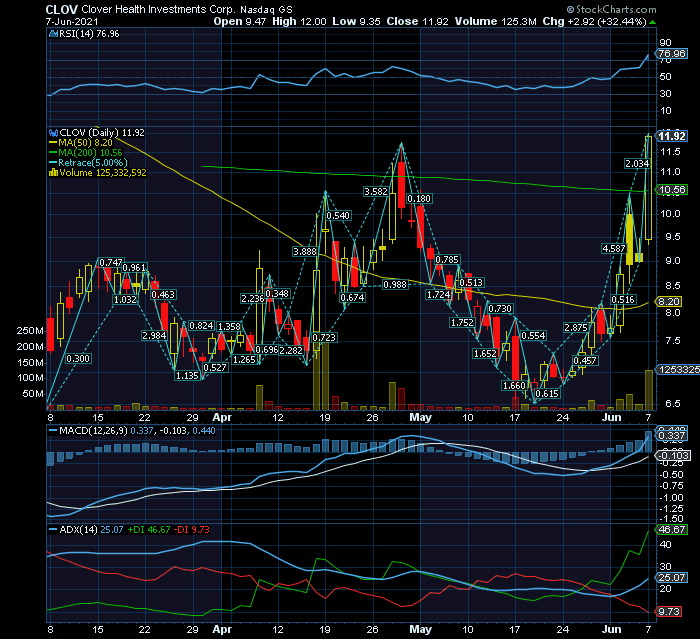The height and width of the screenshot is (639, 700).
Task: Click the Low 9.35 value
Action: (x=356, y=21)
